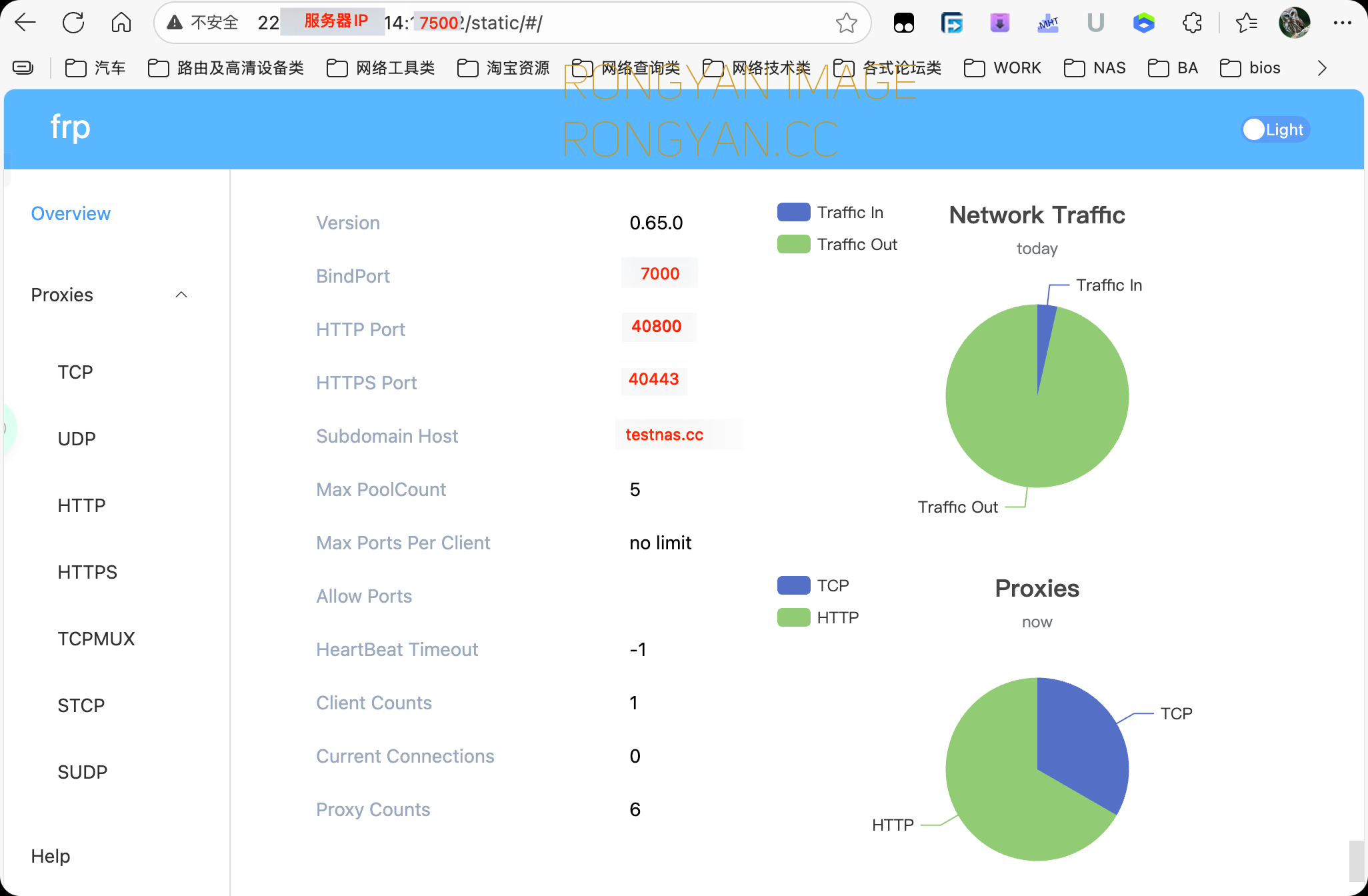Open the HTTPS proxies page

coord(87,572)
